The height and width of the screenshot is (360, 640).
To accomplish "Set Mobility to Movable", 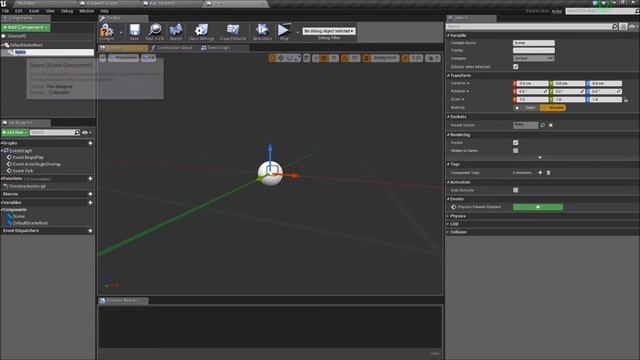I will coord(553,108).
